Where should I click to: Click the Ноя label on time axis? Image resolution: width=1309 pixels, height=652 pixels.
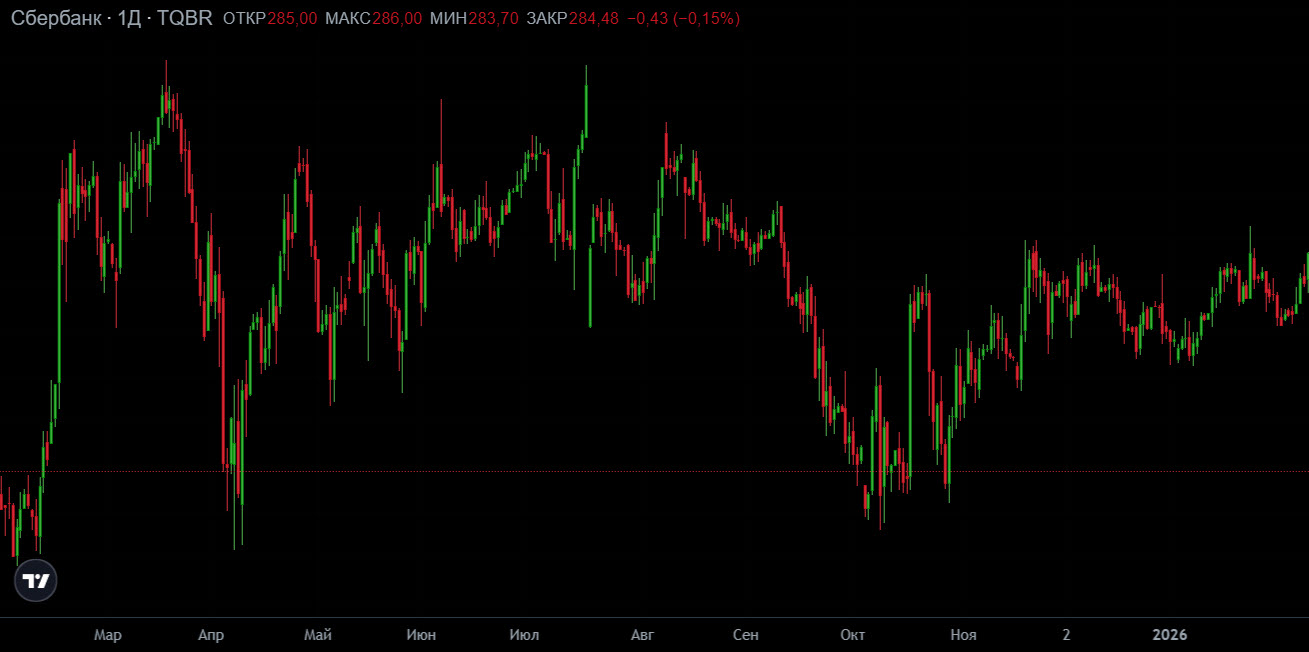963,635
